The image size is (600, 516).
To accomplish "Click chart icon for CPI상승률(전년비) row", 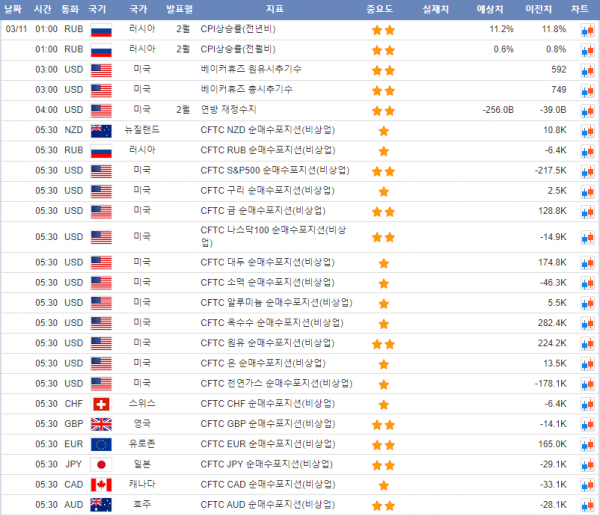I will tap(587, 29).
